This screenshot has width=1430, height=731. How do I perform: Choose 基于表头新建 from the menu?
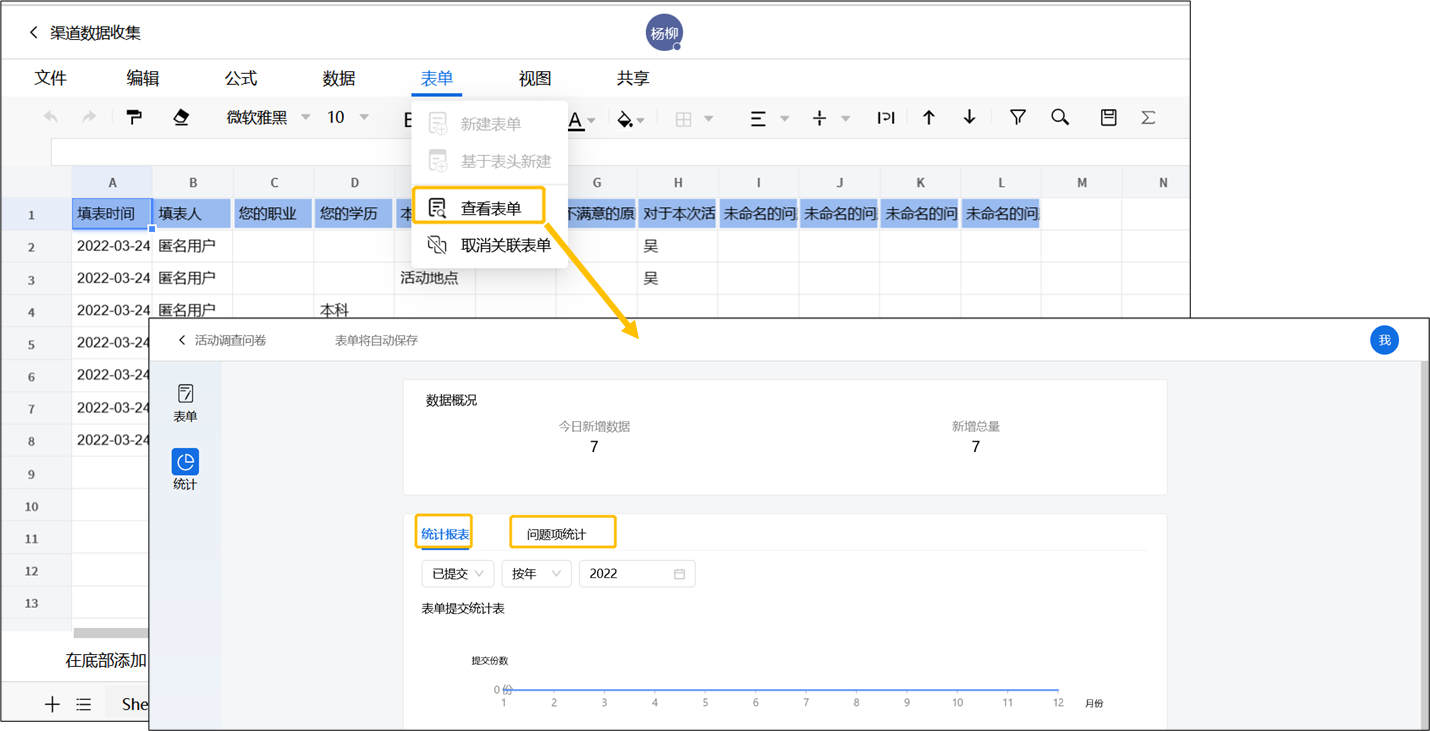(490, 161)
